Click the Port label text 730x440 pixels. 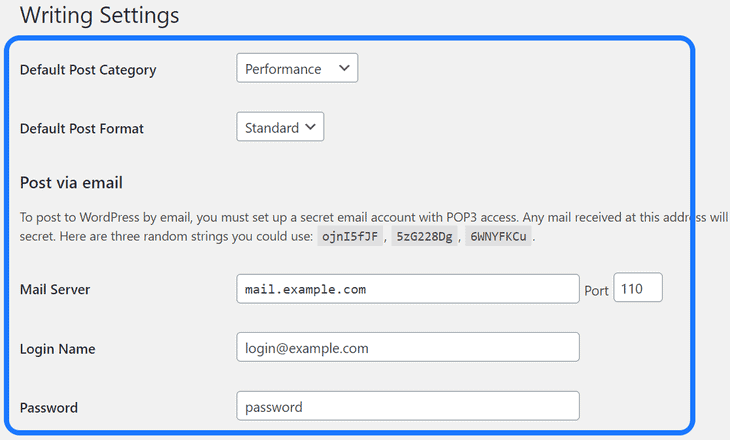click(596, 291)
